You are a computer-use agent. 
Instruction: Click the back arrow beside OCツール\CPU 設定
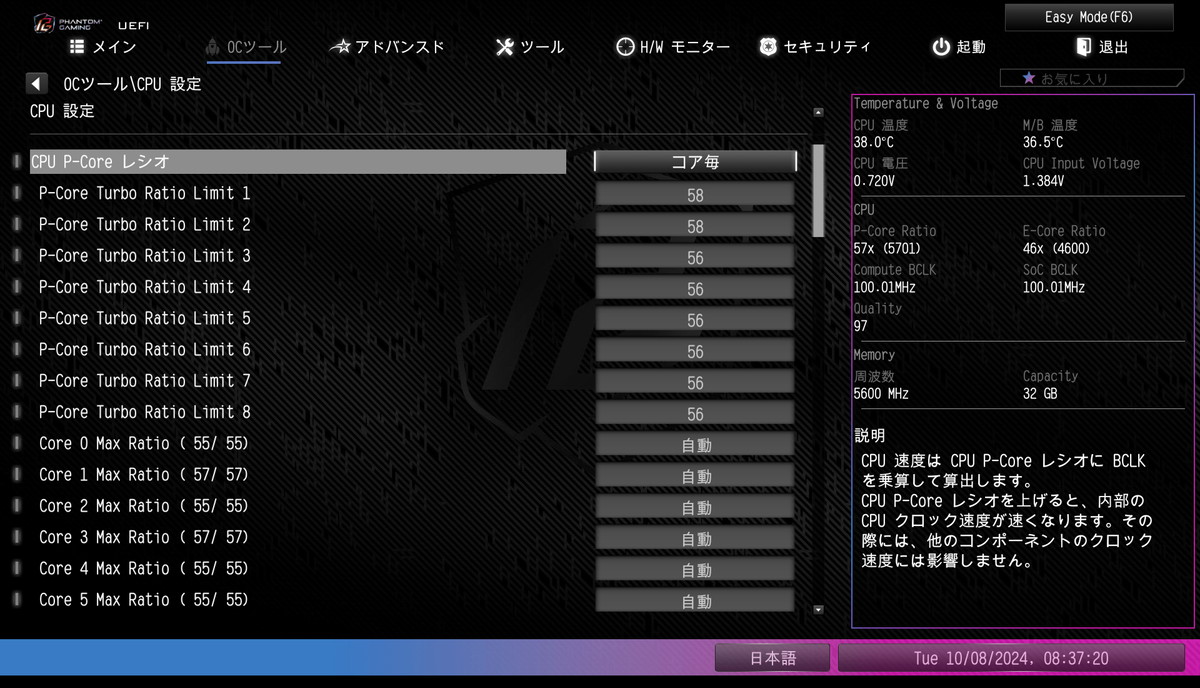click(x=37, y=84)
